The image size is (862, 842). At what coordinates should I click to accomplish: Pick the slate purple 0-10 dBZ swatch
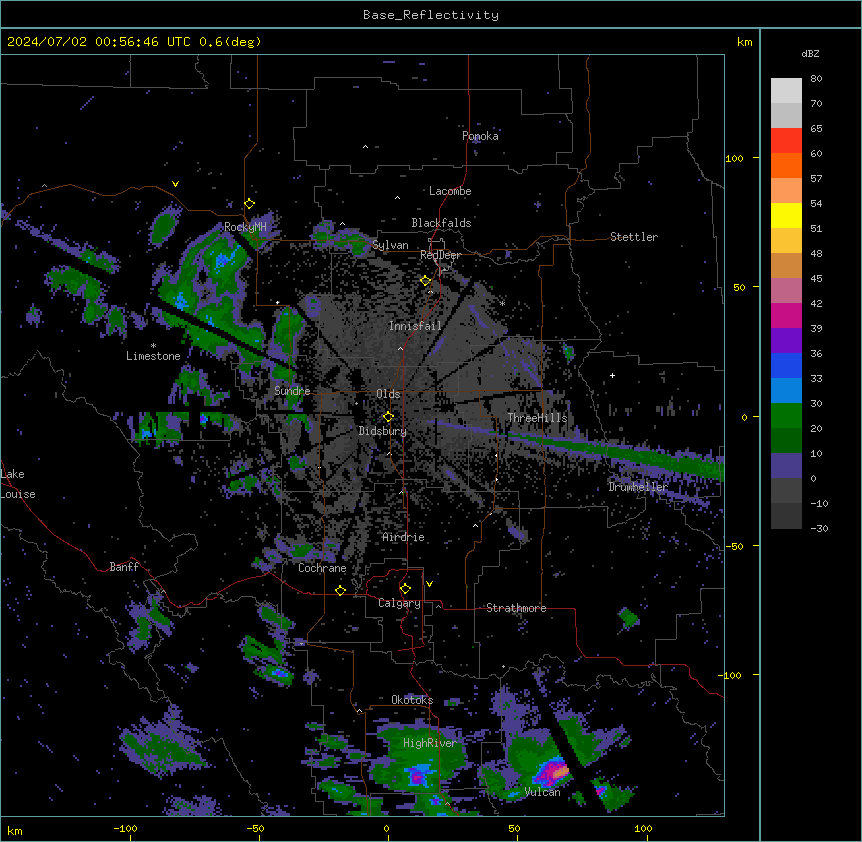click(x=786, y=466)
